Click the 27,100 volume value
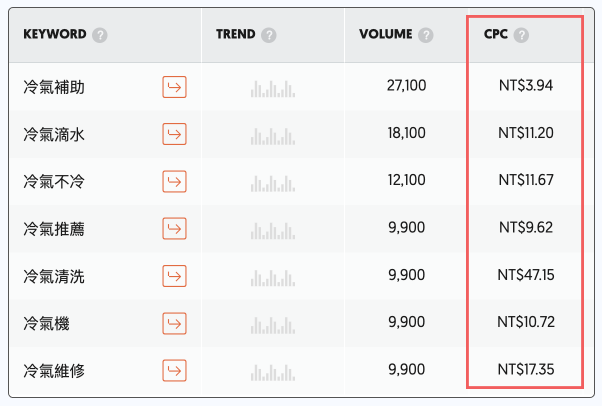The height and width of the screenshot is (406, 602). (x=405, y=87)
